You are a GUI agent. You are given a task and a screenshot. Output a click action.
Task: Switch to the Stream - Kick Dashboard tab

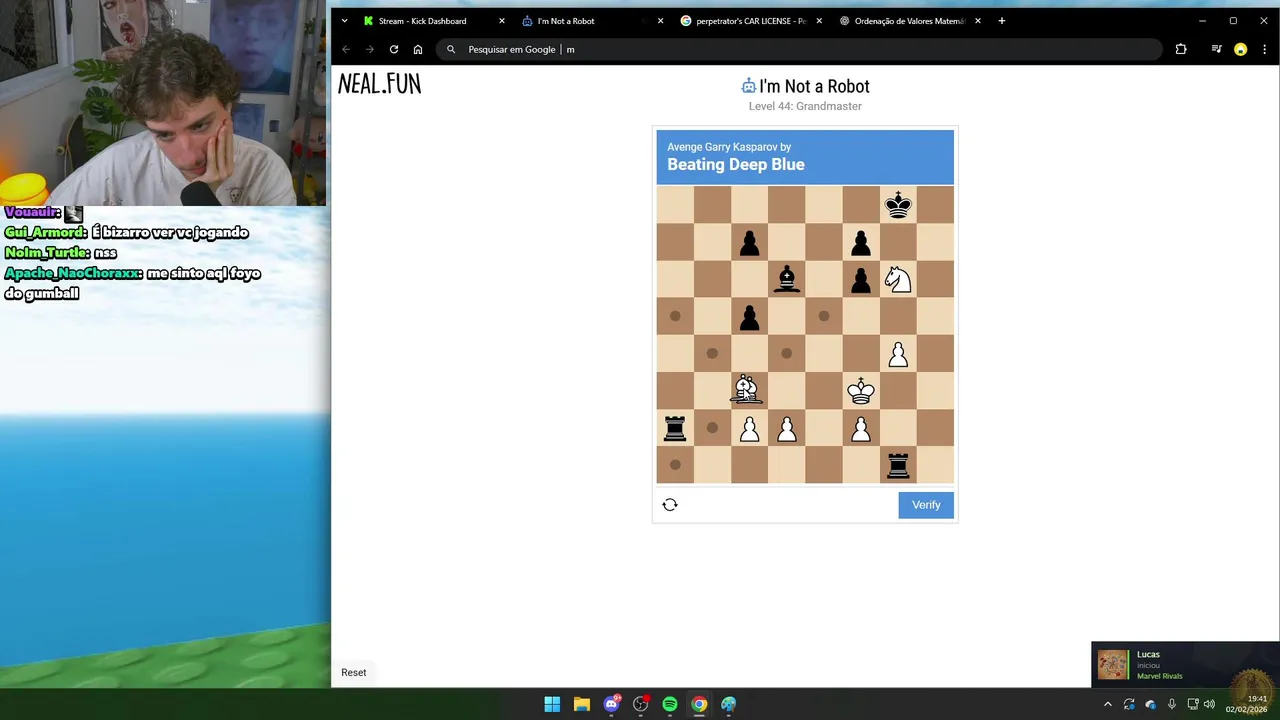point(432,21)
